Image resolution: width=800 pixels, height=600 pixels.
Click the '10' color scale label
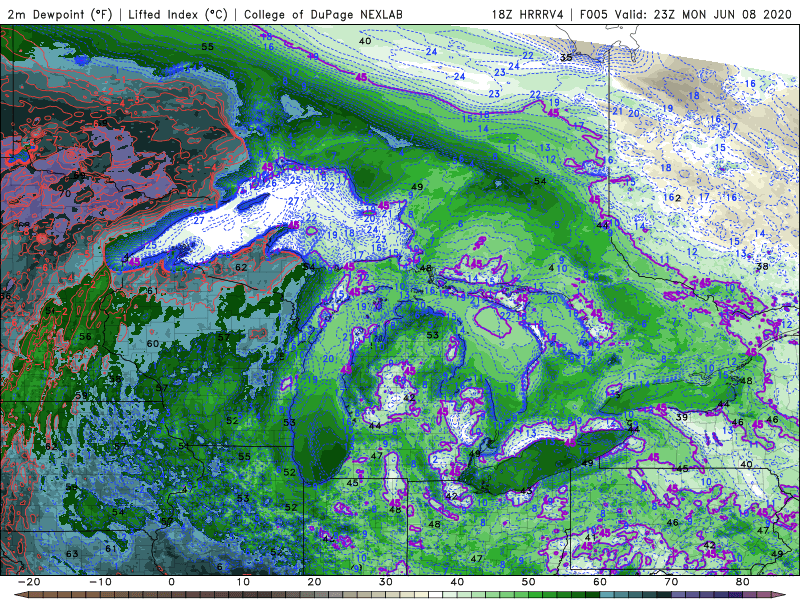(243, 582)
